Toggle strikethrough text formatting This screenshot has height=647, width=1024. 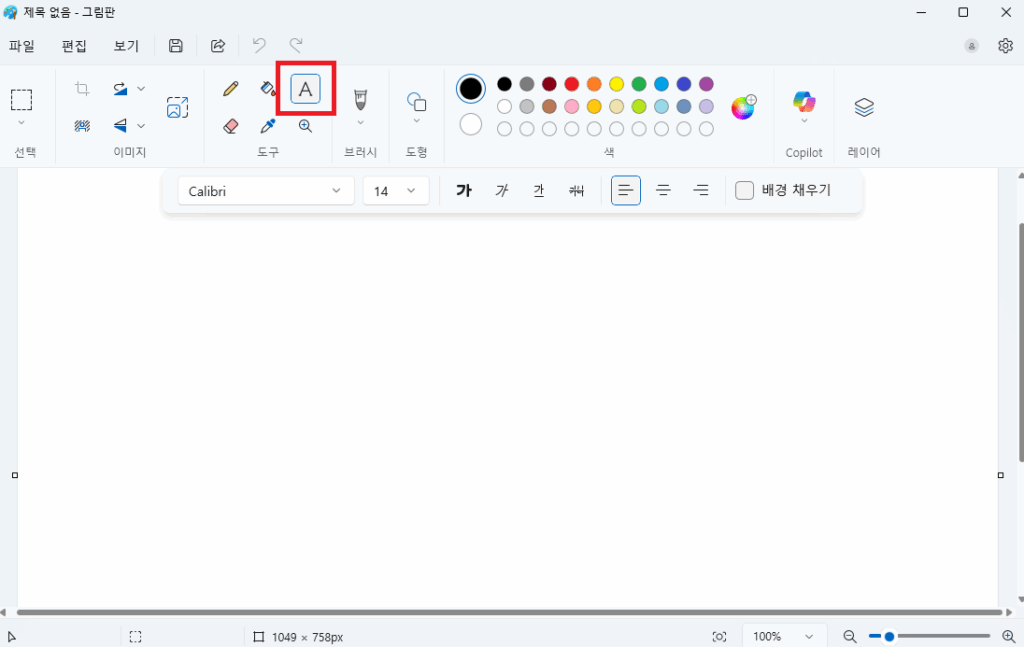[x=576, y=190]
